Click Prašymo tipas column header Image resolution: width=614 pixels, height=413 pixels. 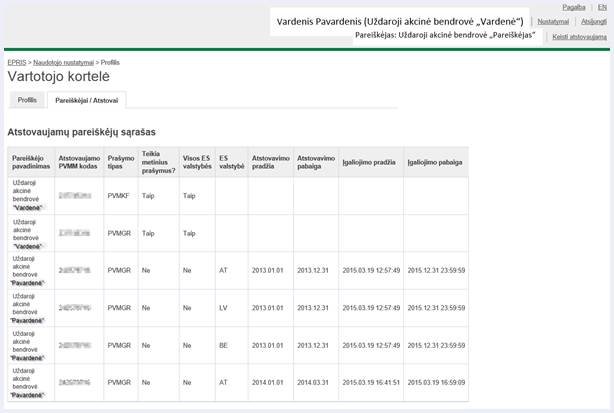click(121, 162)
